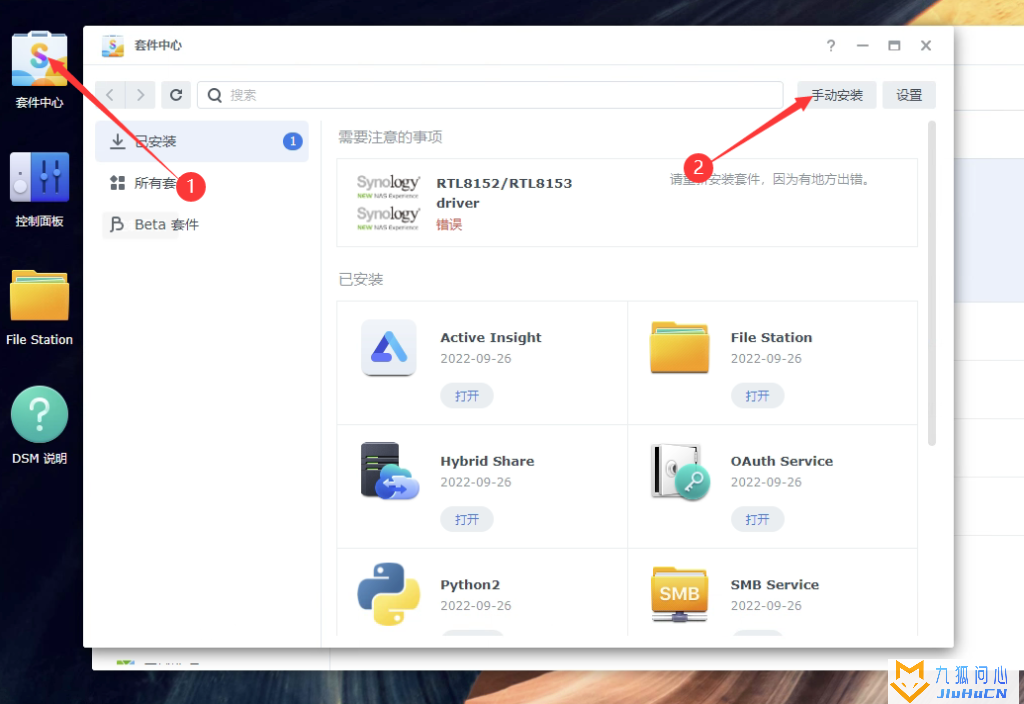
Task: Click the OAuth Service title text
Action: pos(782,461)
